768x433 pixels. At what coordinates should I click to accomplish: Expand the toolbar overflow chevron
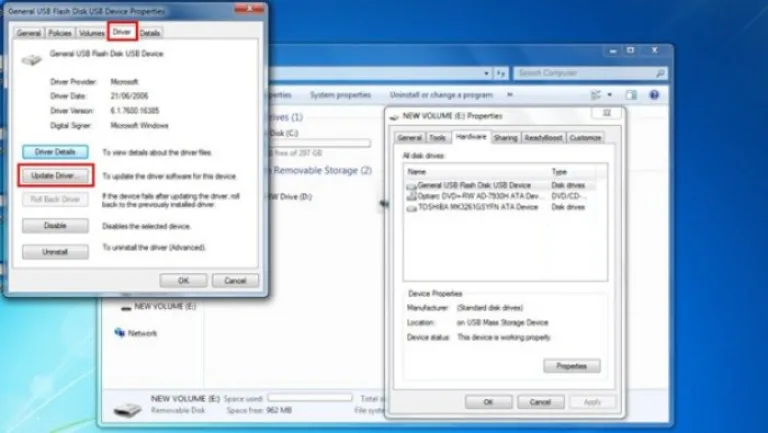(510, 95)
